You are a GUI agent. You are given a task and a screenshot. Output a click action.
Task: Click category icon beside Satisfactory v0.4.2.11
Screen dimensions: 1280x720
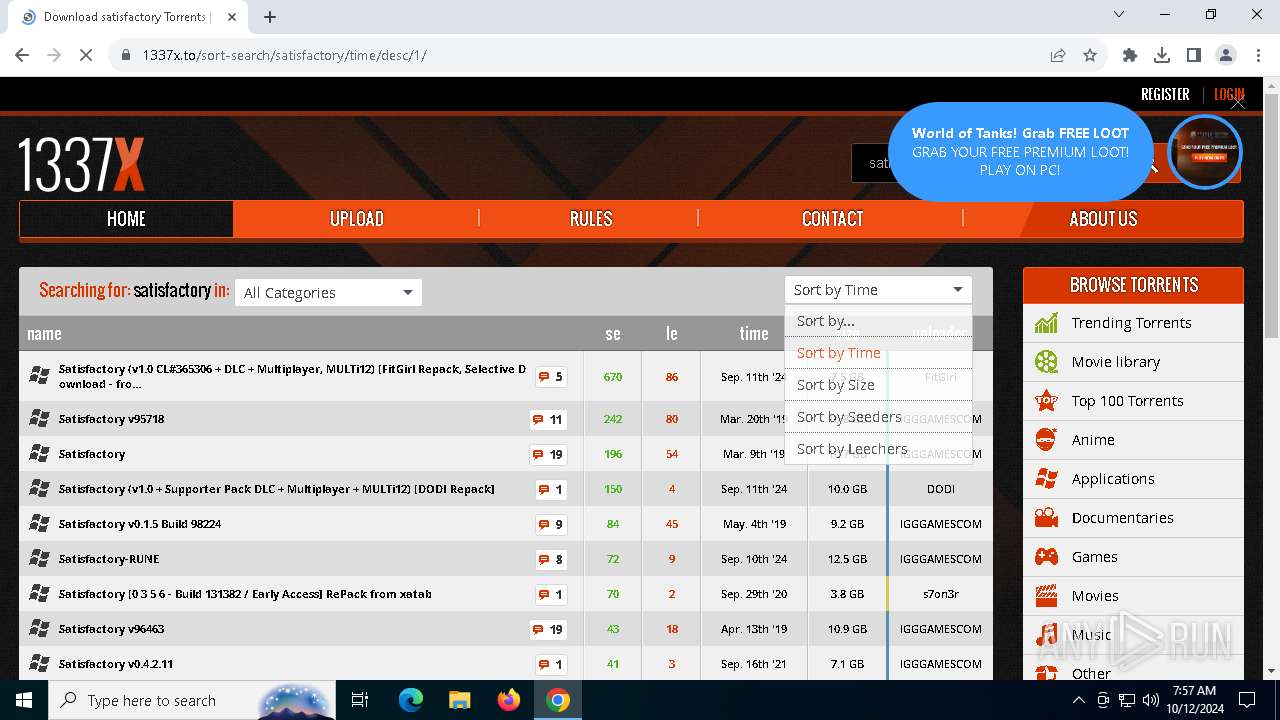tap(39, 664)
